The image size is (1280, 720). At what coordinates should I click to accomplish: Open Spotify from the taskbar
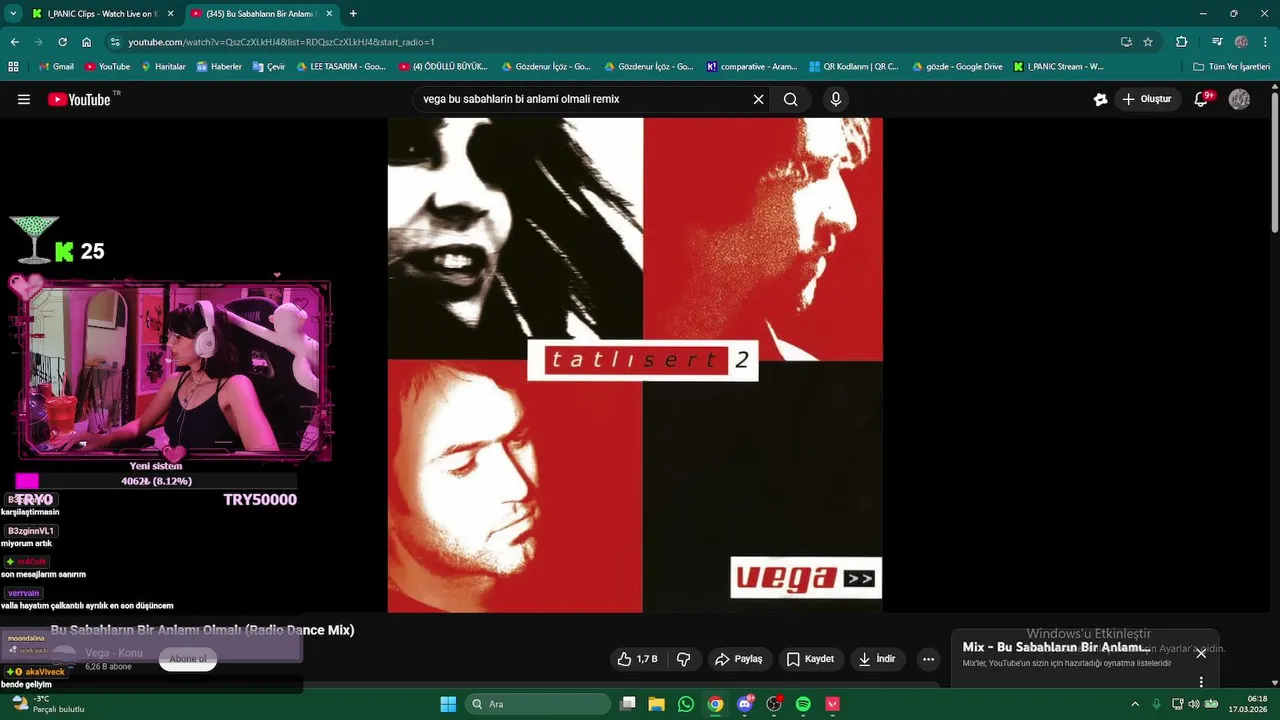tap(803, 704)
